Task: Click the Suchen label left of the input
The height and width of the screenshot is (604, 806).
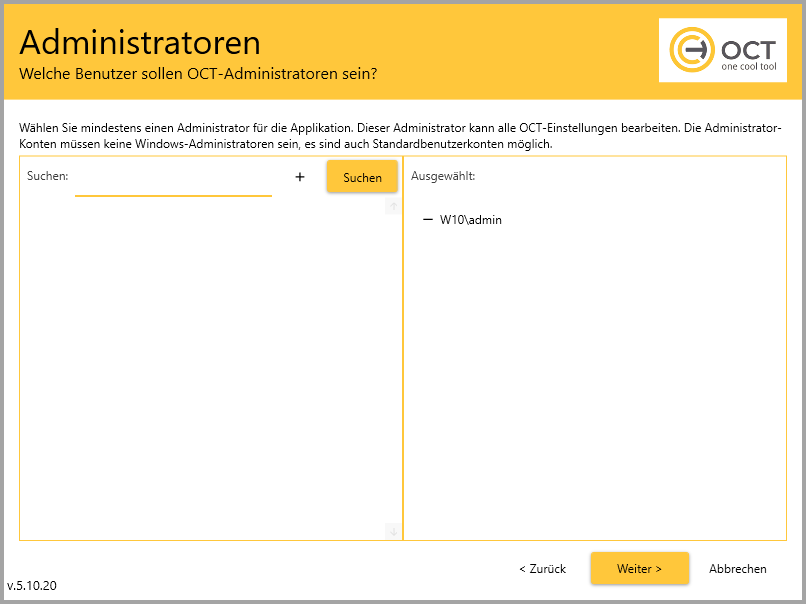Action: 47,176
